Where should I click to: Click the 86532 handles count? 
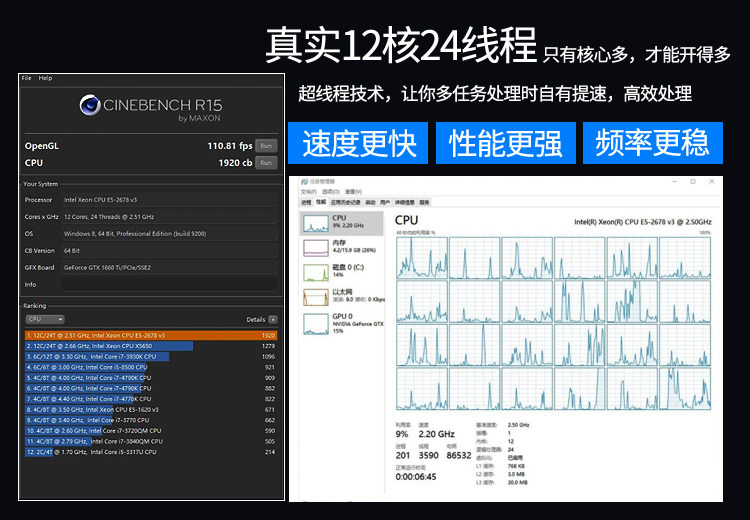(459, 455)
